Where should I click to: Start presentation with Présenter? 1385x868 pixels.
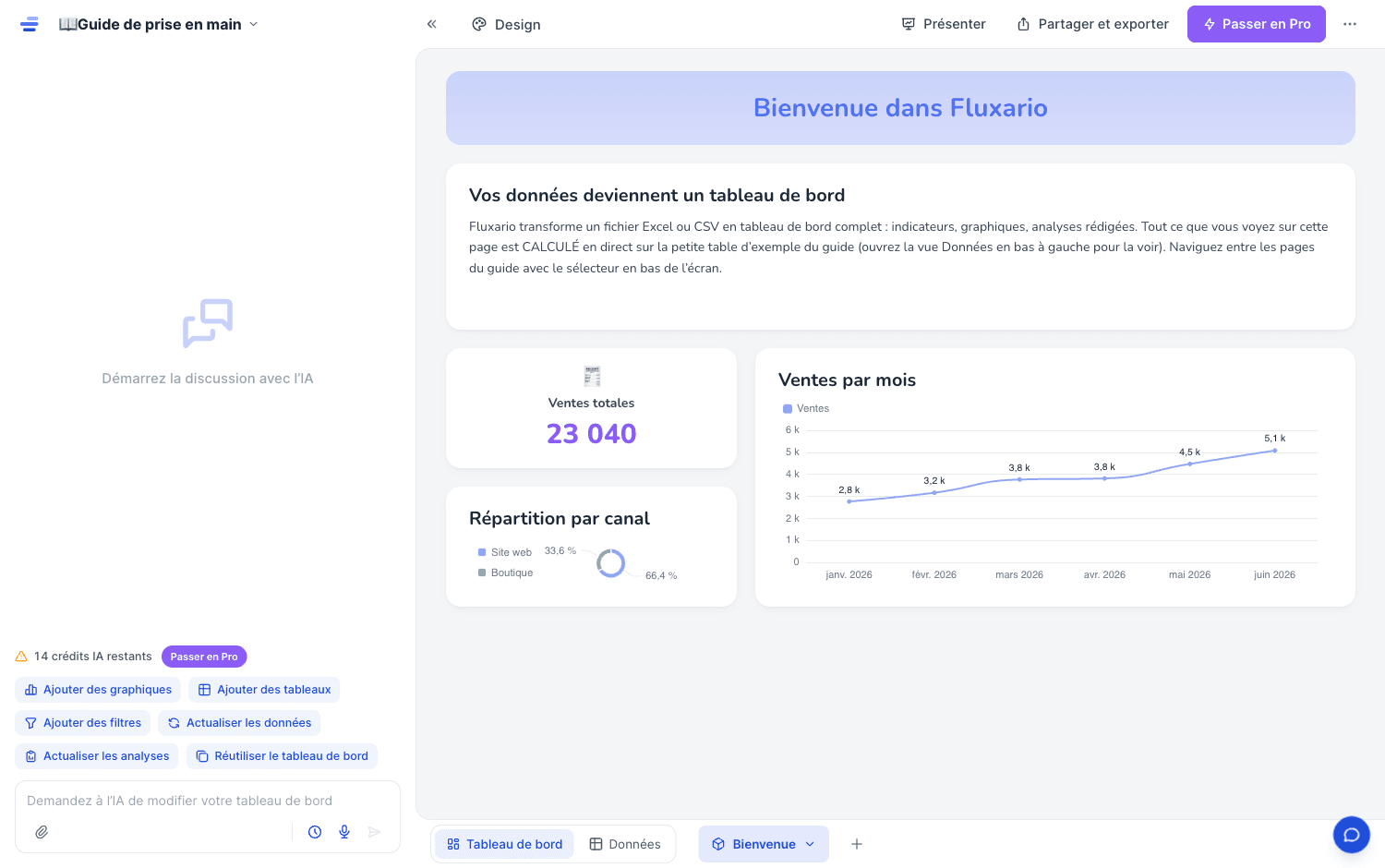coord(944,24)
